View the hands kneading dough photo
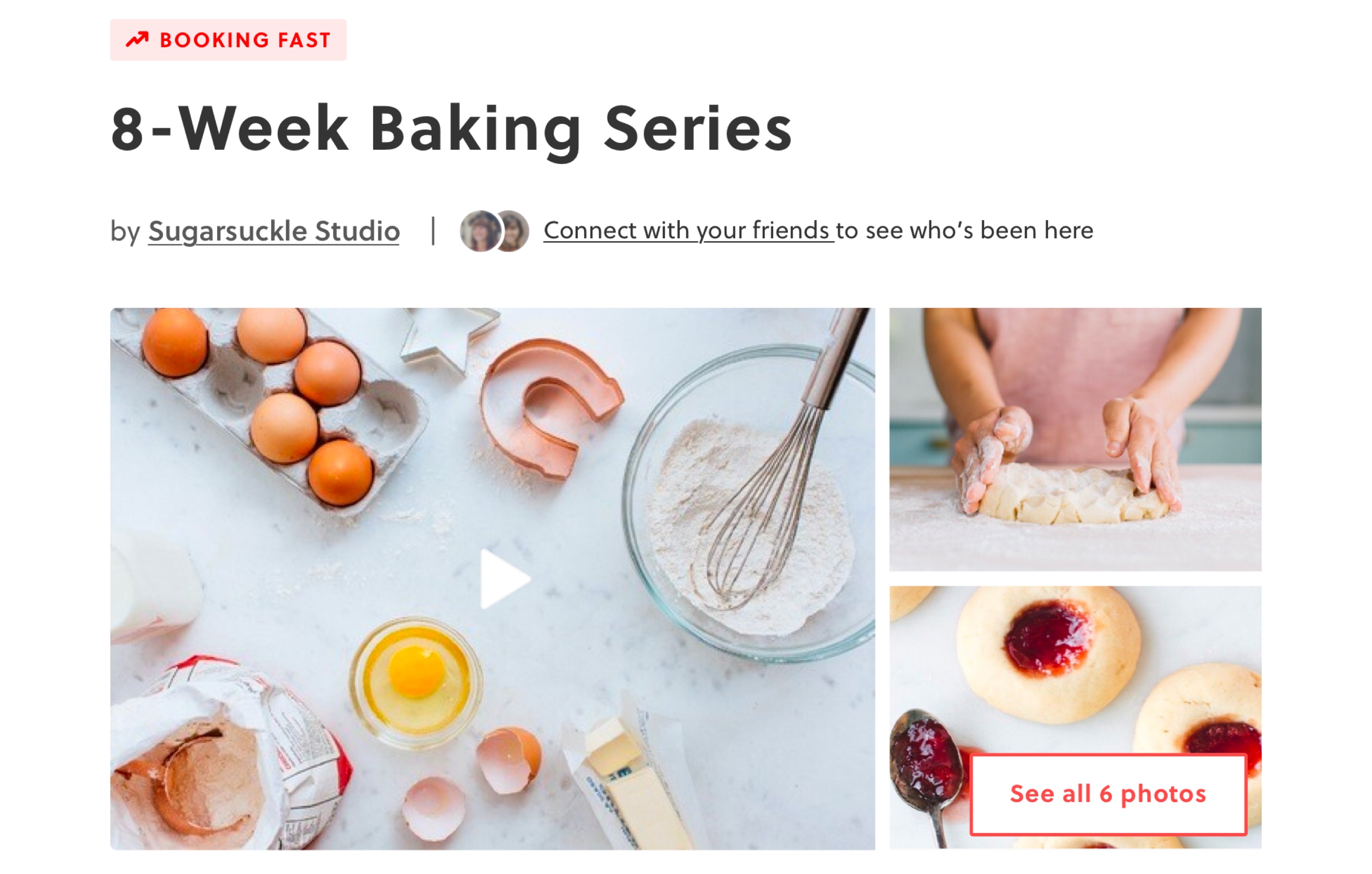The image size is (1372, 874). point(1075,439)
